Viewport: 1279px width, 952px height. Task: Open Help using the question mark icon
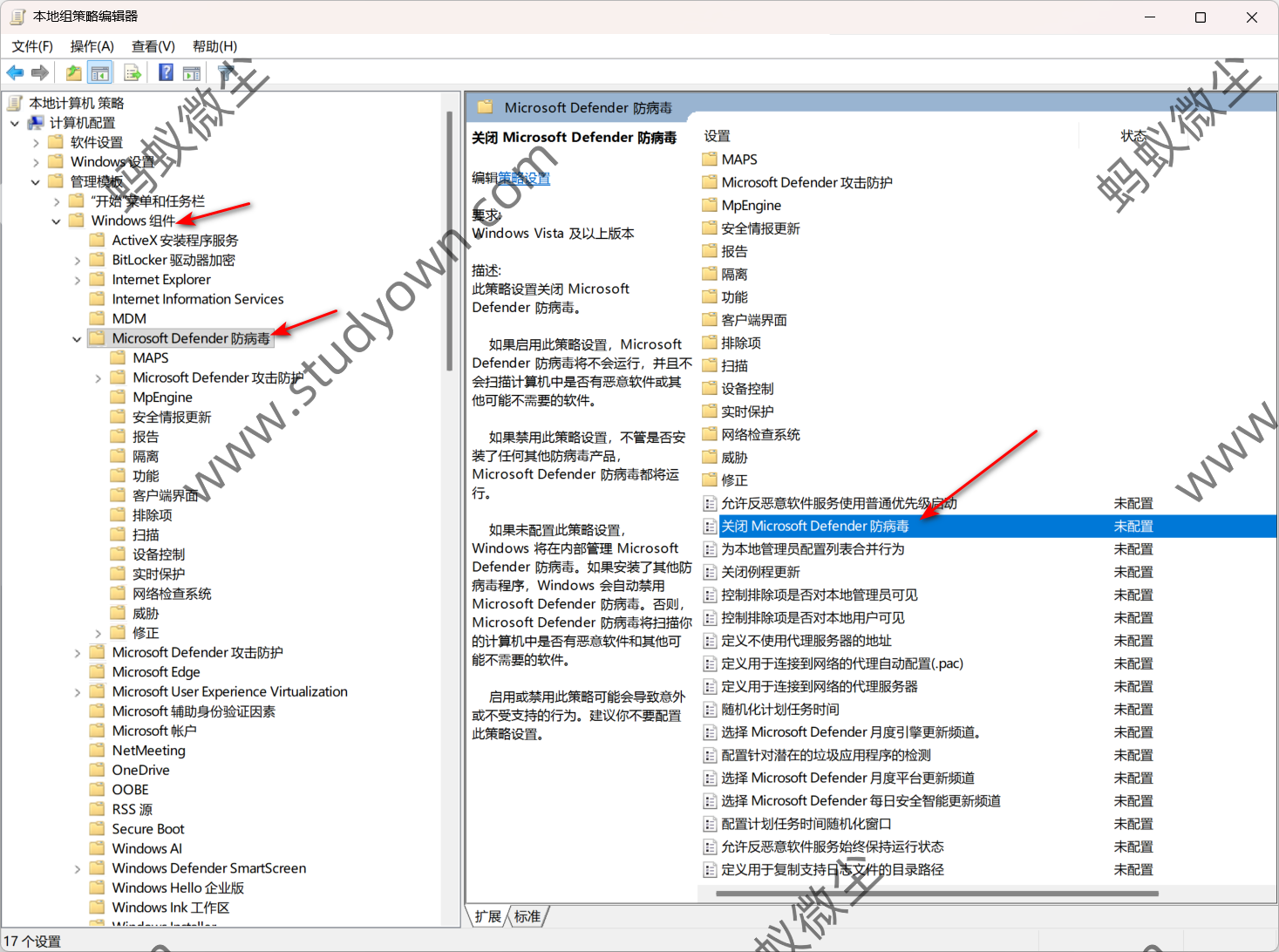165,72
